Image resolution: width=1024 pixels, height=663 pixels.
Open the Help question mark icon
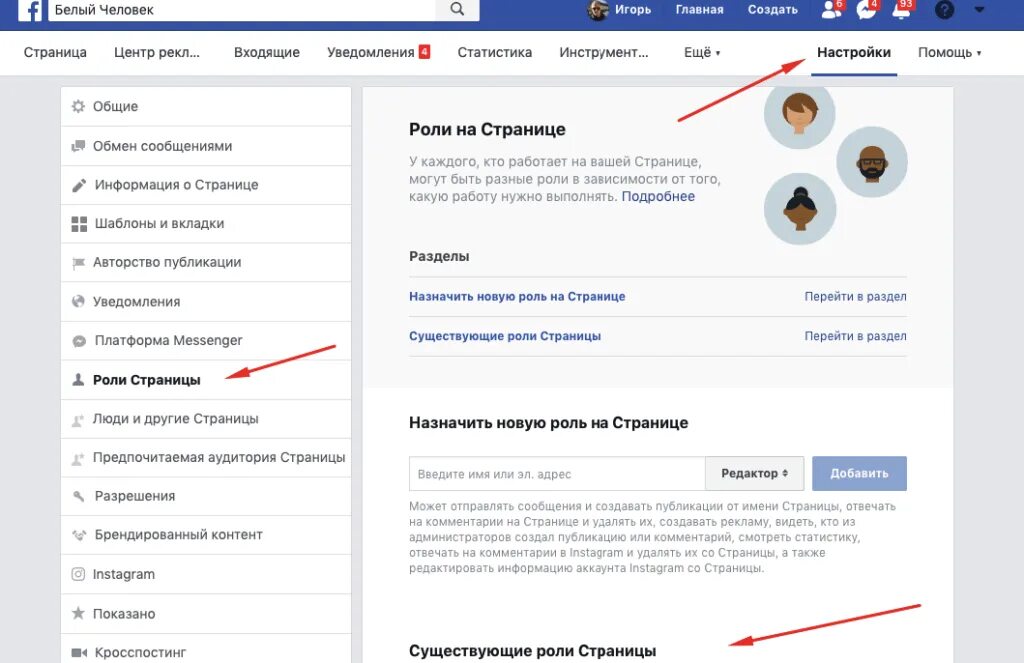tap(943, 11)
